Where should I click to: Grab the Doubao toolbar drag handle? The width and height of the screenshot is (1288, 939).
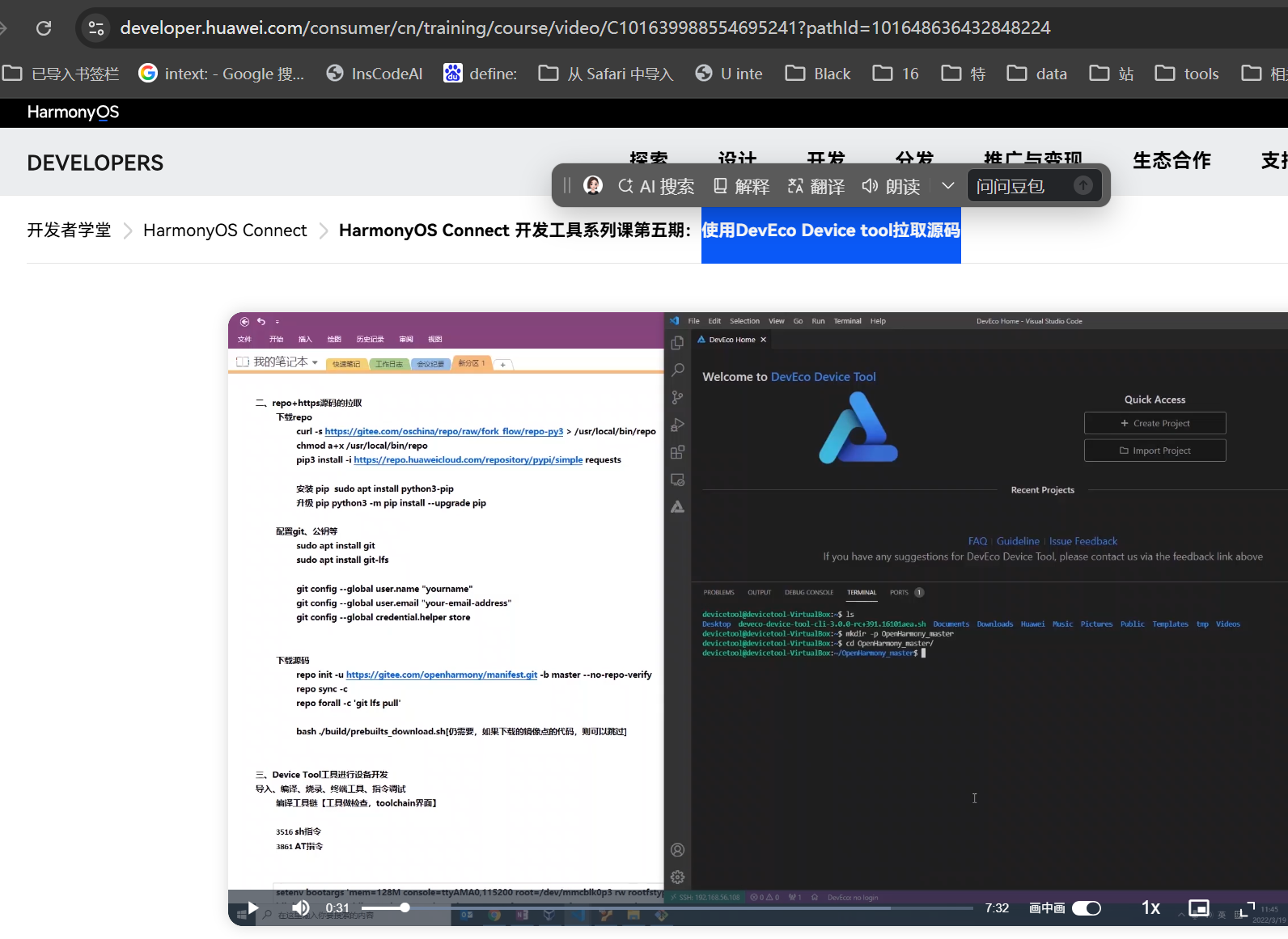coord(567,186)
